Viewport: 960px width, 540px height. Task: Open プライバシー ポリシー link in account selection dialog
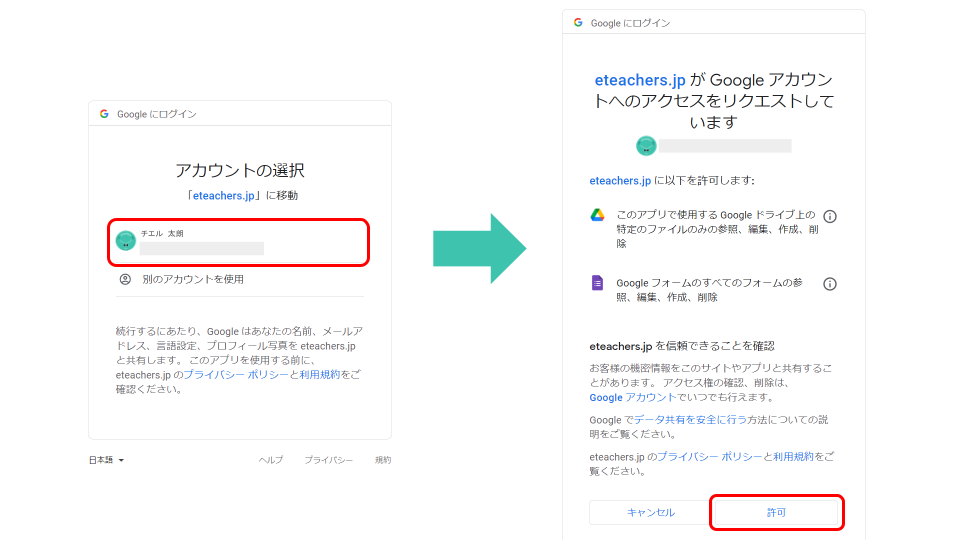pos(236,375)
